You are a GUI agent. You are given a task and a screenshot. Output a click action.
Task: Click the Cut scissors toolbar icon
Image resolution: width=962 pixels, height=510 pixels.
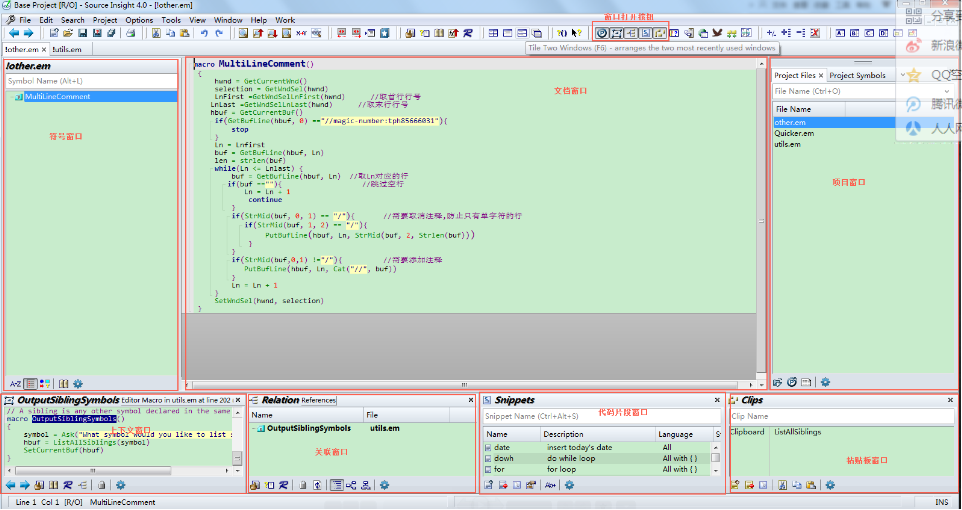[x=156, y=33]
